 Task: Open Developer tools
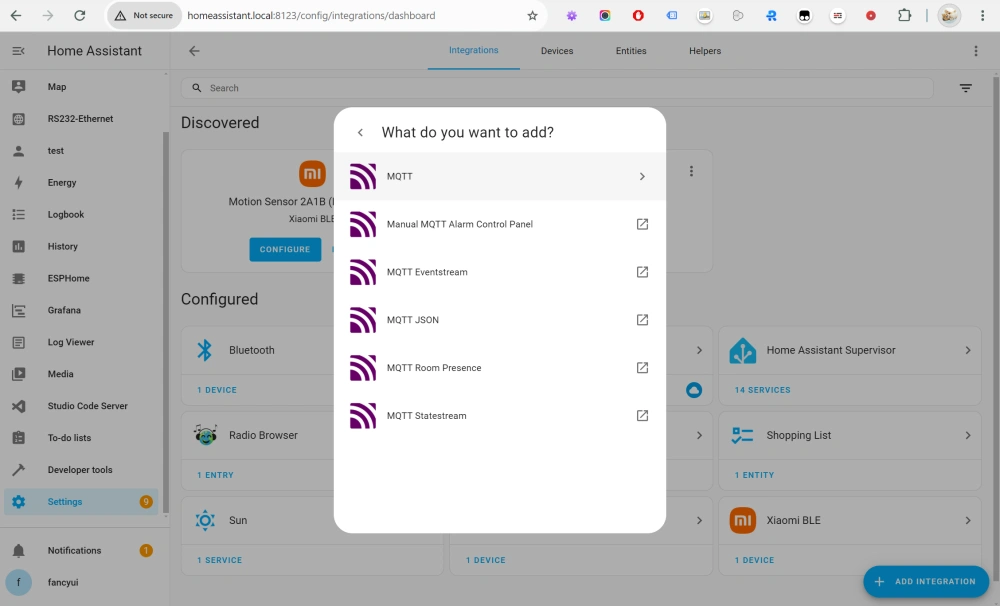pos(82,469)
